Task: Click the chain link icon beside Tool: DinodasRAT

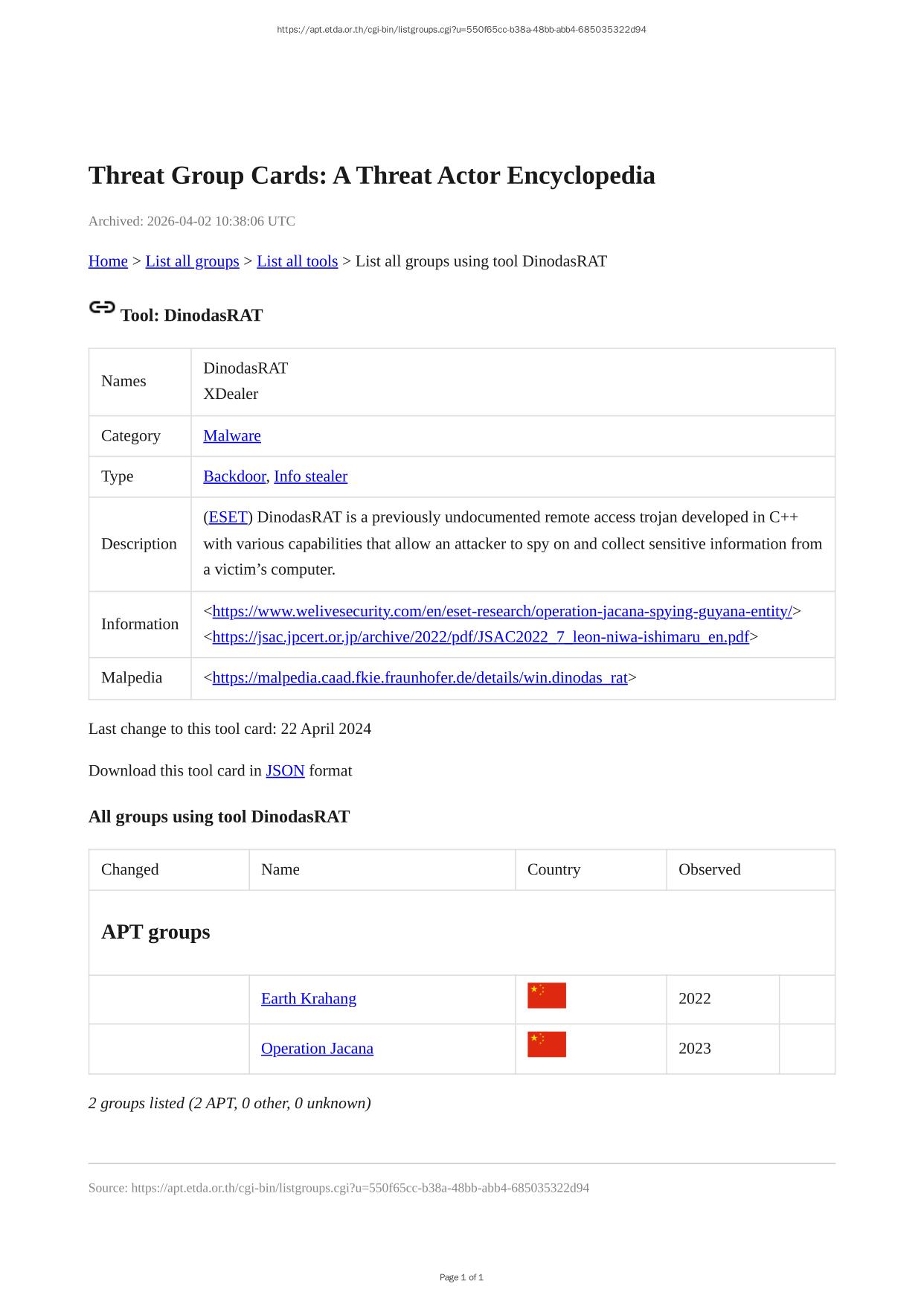Action: click(x=102, y=307)
